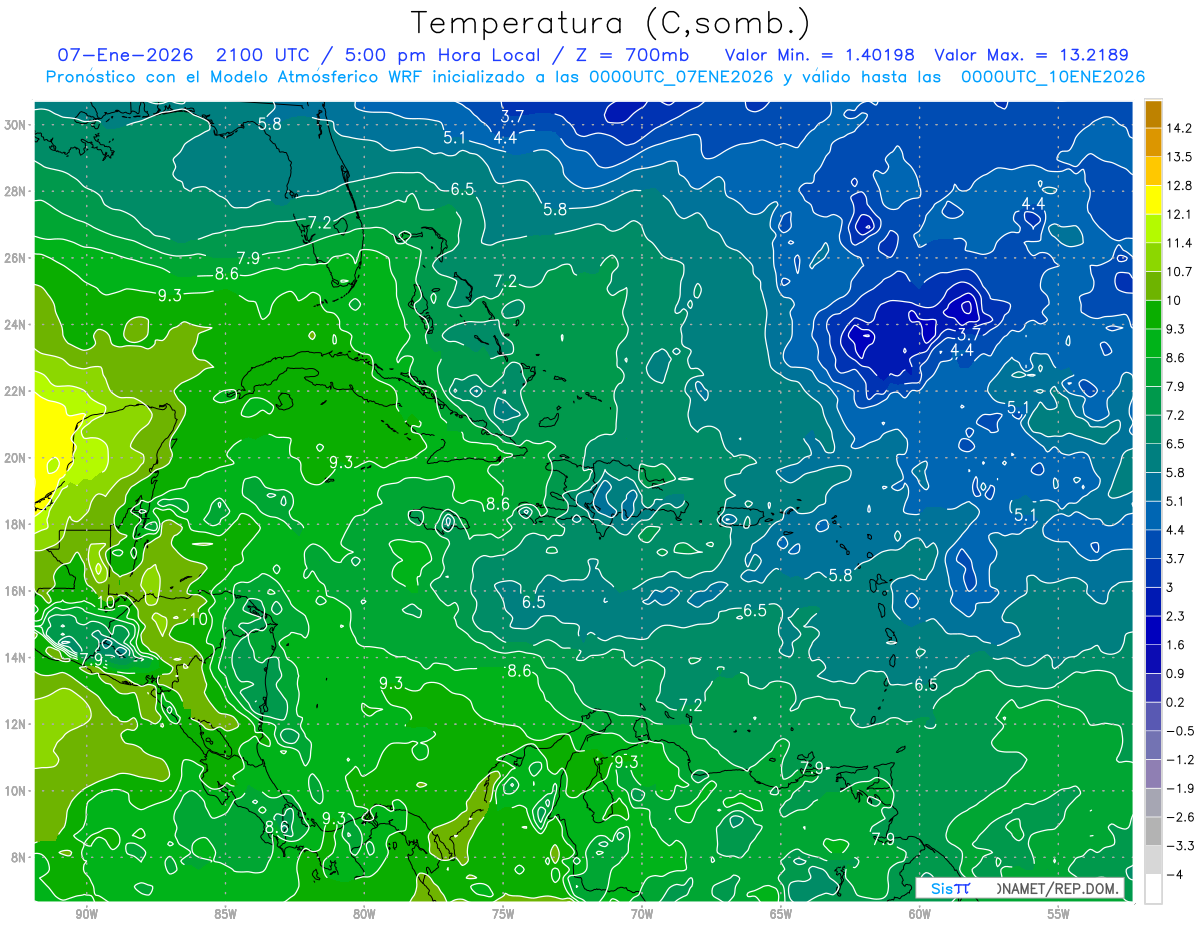Click the "16N" latitude label

[x=15, y=591]
